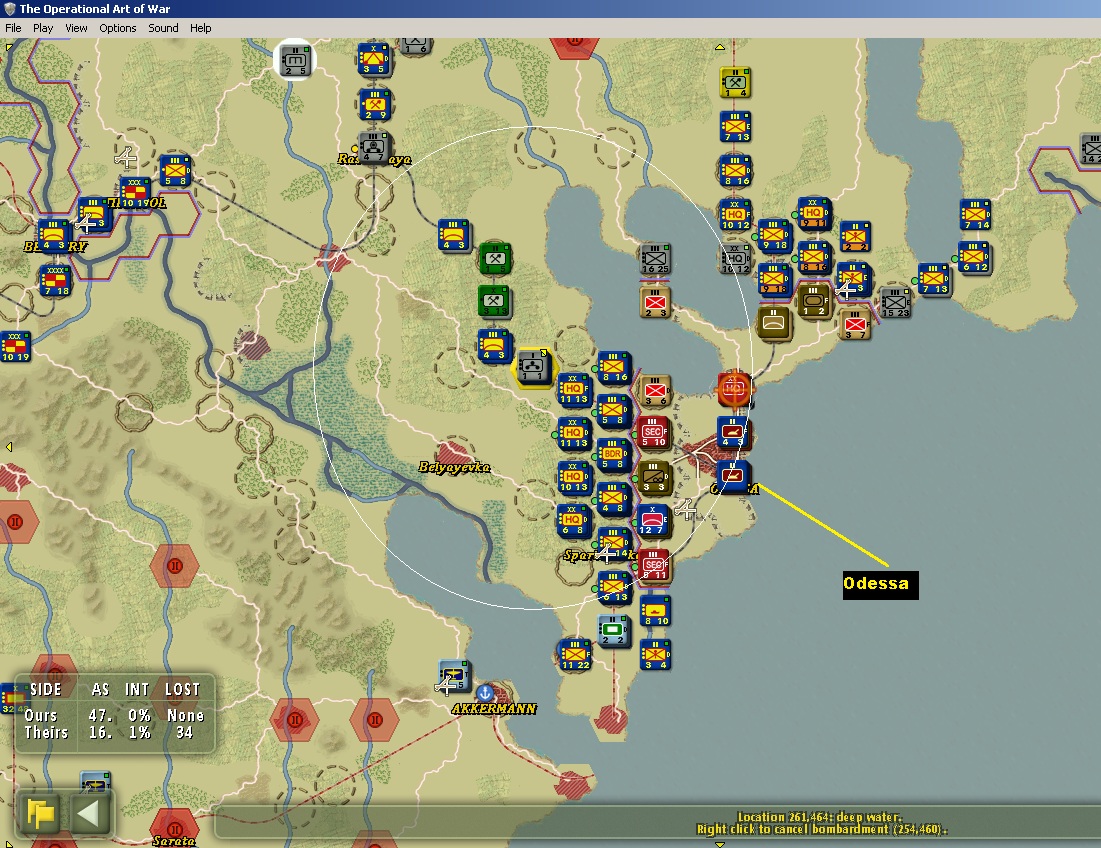Screen dimensions: 1101x848
Task: Select the gray infantry unit marked 16 25
Action: (x=654, y=258)
